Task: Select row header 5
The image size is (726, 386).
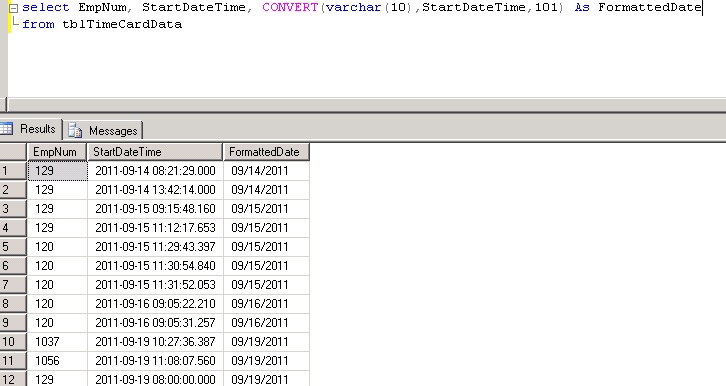Action: coord(13,247)
